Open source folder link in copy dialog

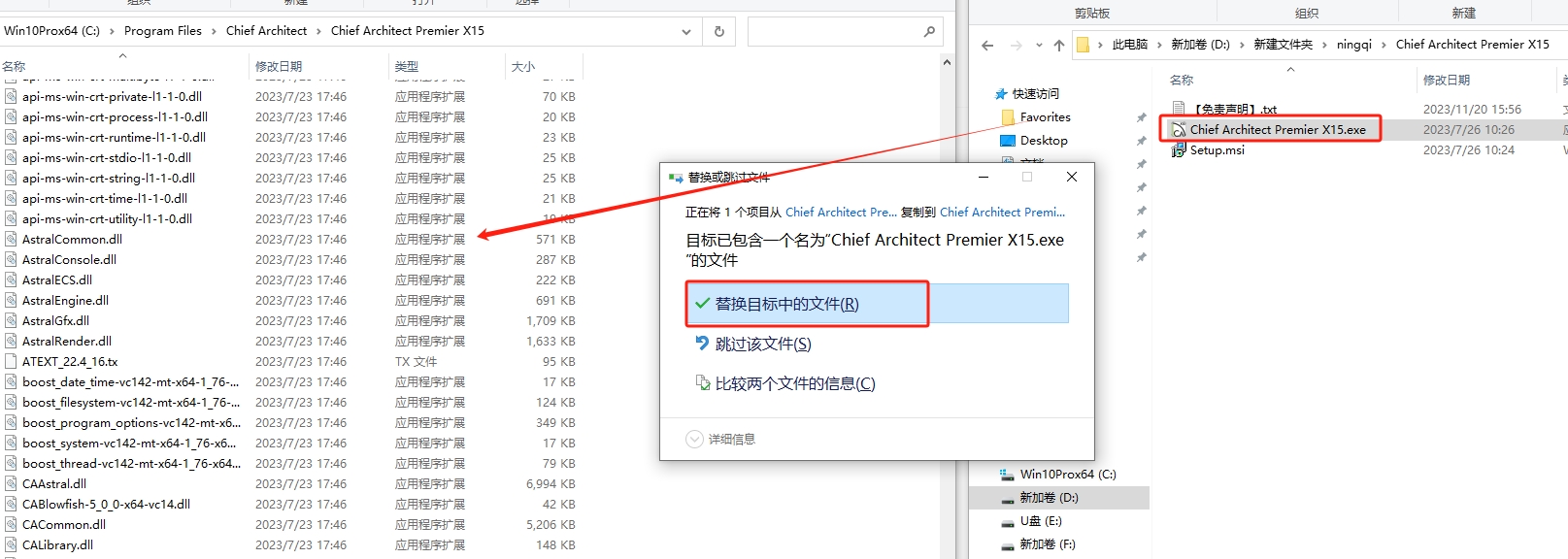tap(841, 213)
